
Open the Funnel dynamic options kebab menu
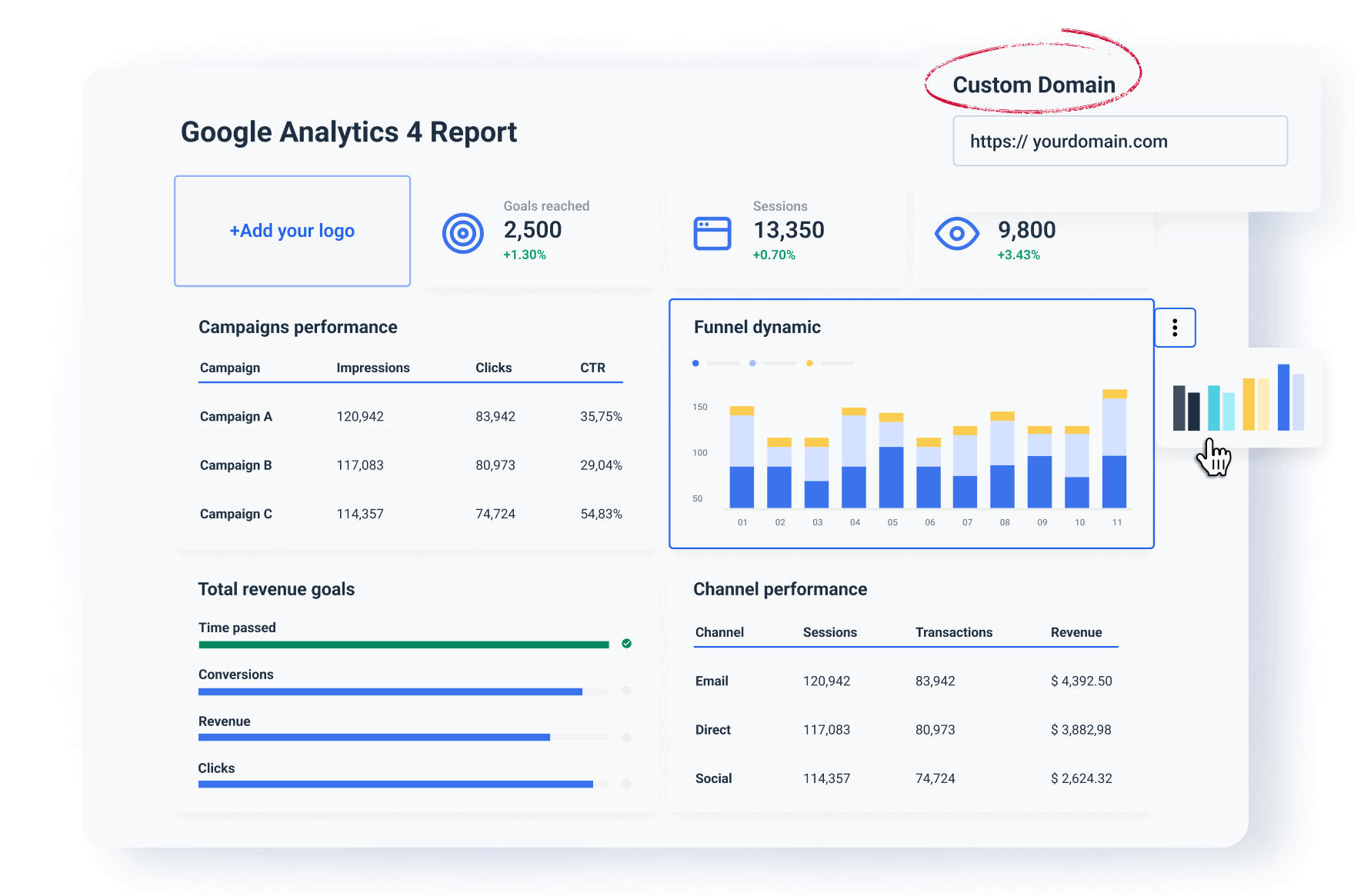pyautogui.click(x=1175, y=328)
